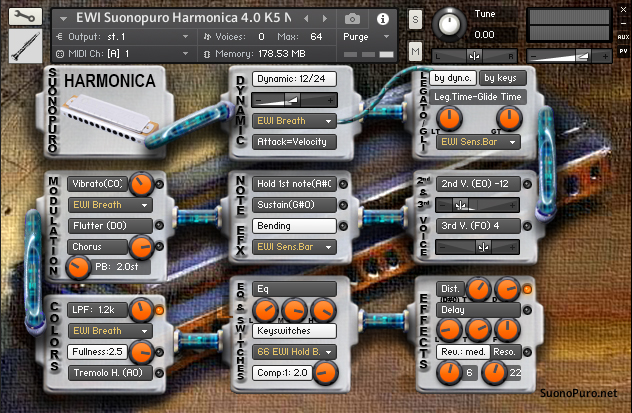This screenshot has width=632, height=413.
Task: Click the reverb amount knob showing 6
Action: tap(449, 373)
